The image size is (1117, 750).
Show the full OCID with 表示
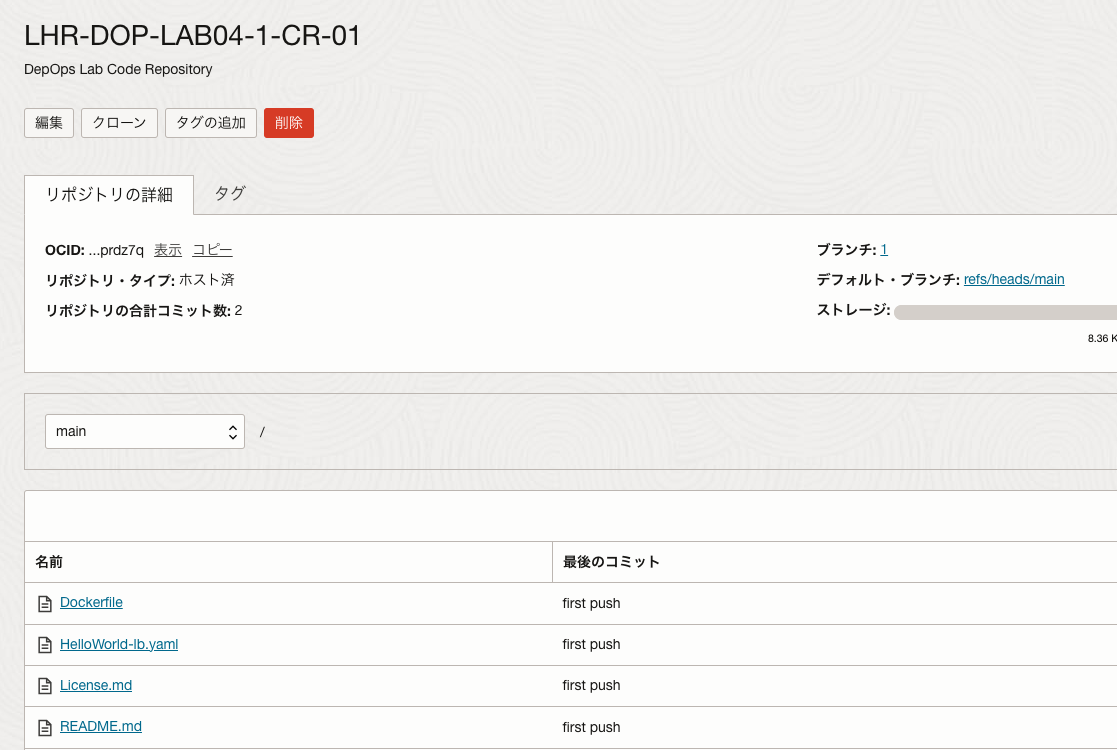coord(167,250)
